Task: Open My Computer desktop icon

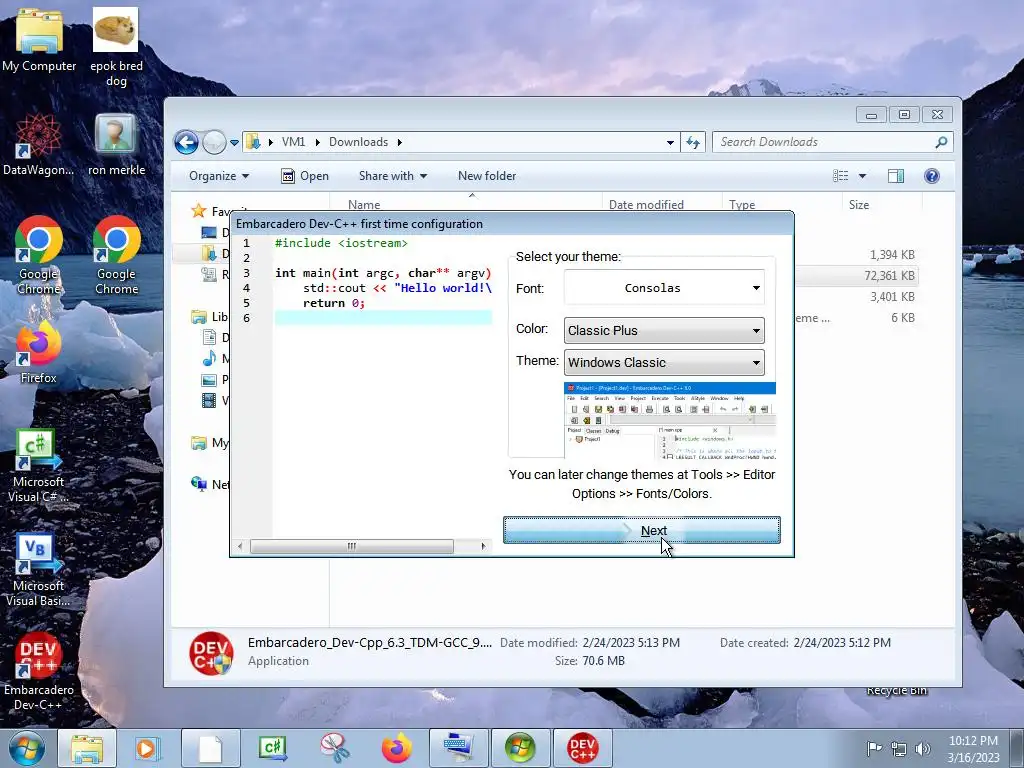Action: (x=39, y=40)
